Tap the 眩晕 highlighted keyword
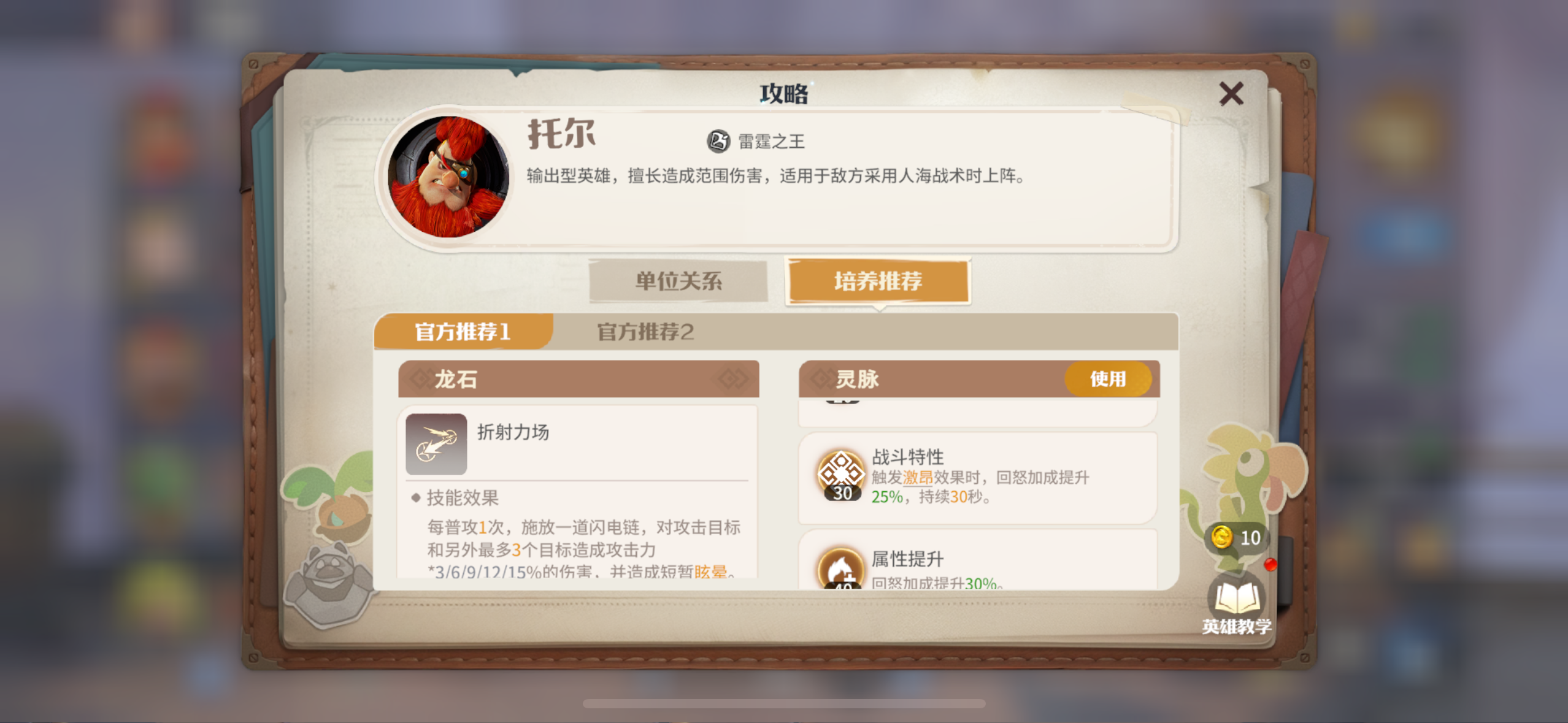 pyautogui.click(x=710, y=572)
